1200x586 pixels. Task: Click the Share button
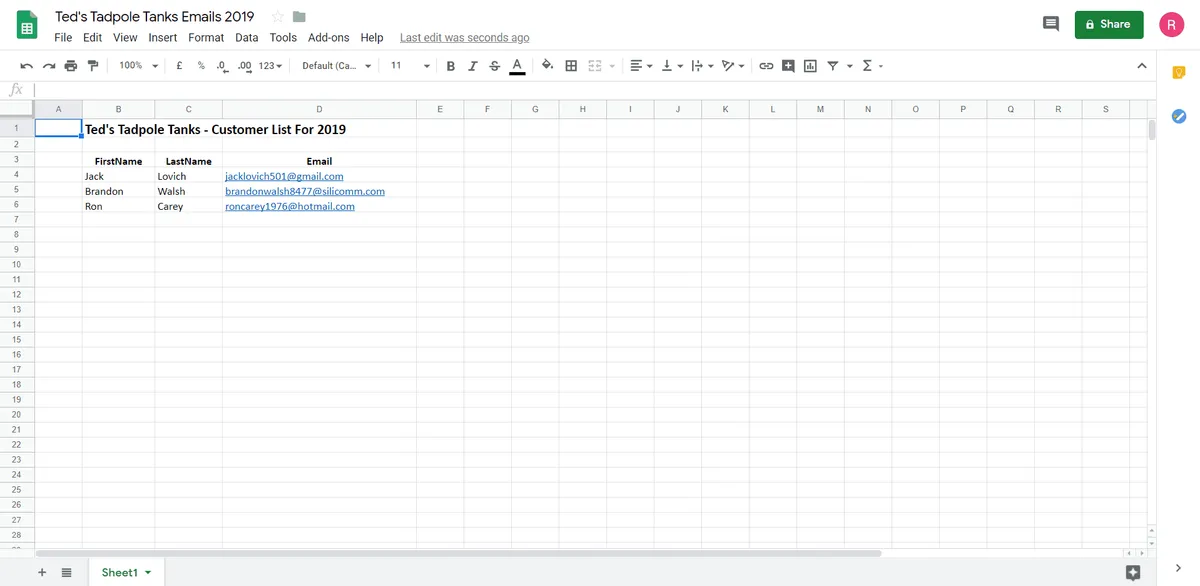1109,24
